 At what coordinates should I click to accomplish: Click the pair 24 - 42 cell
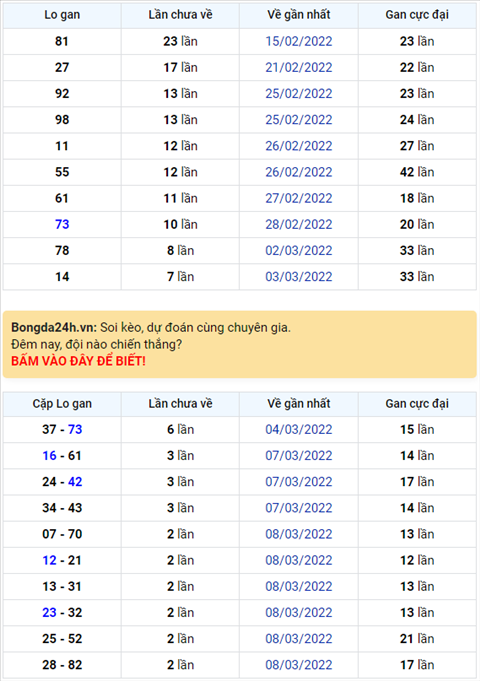(x=62, y=482)
